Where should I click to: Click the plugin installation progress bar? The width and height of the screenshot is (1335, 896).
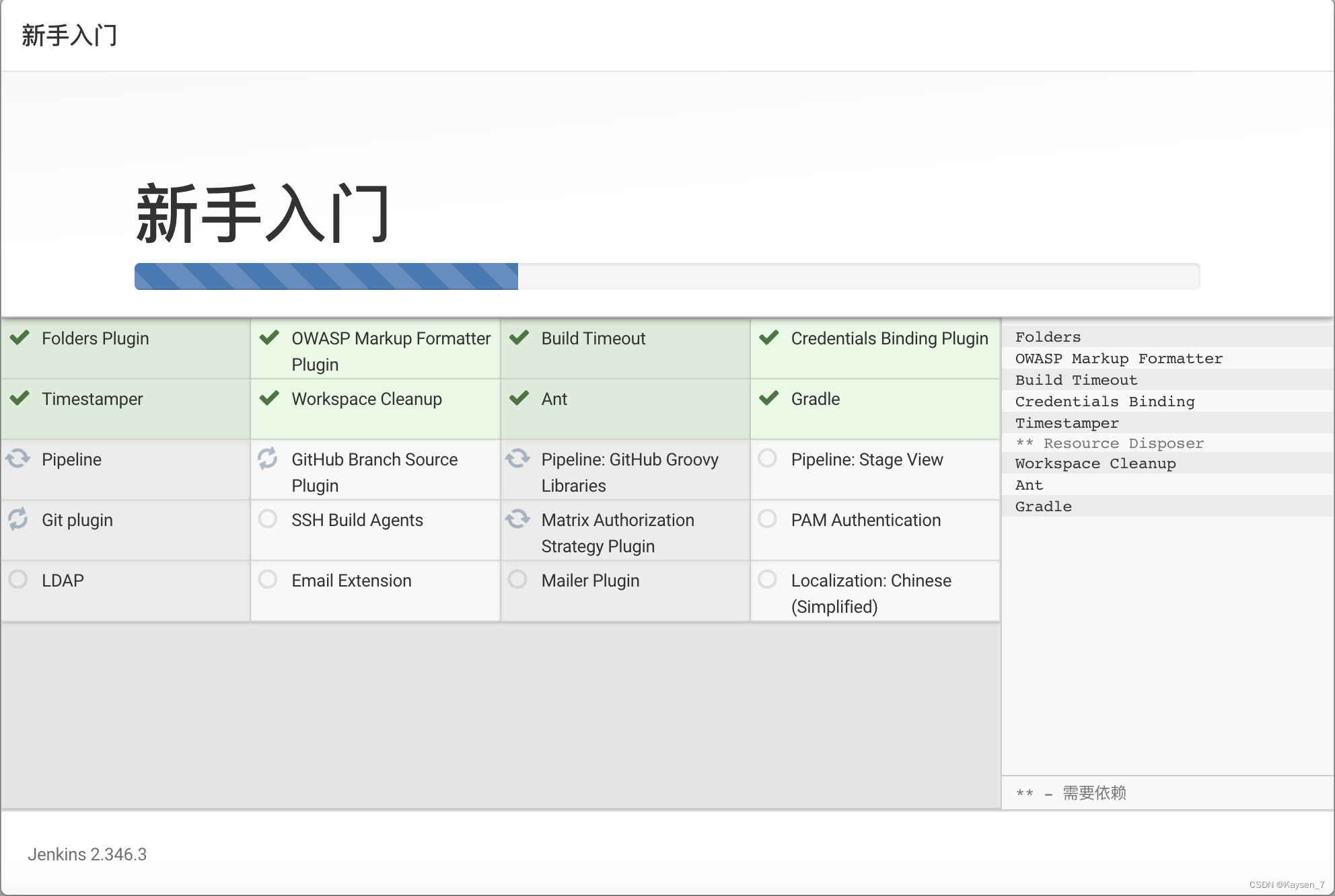tap(666, 276)
